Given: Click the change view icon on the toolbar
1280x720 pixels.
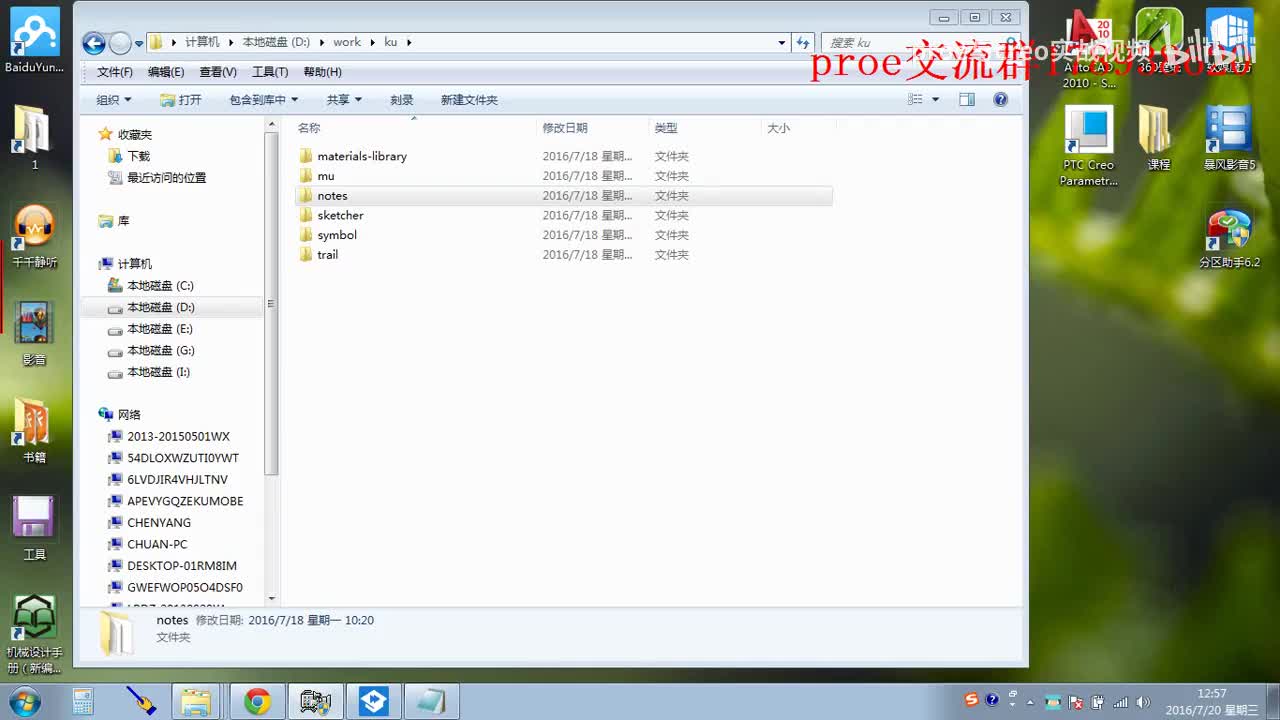Looking at the screenshot, I should point(915,100).
